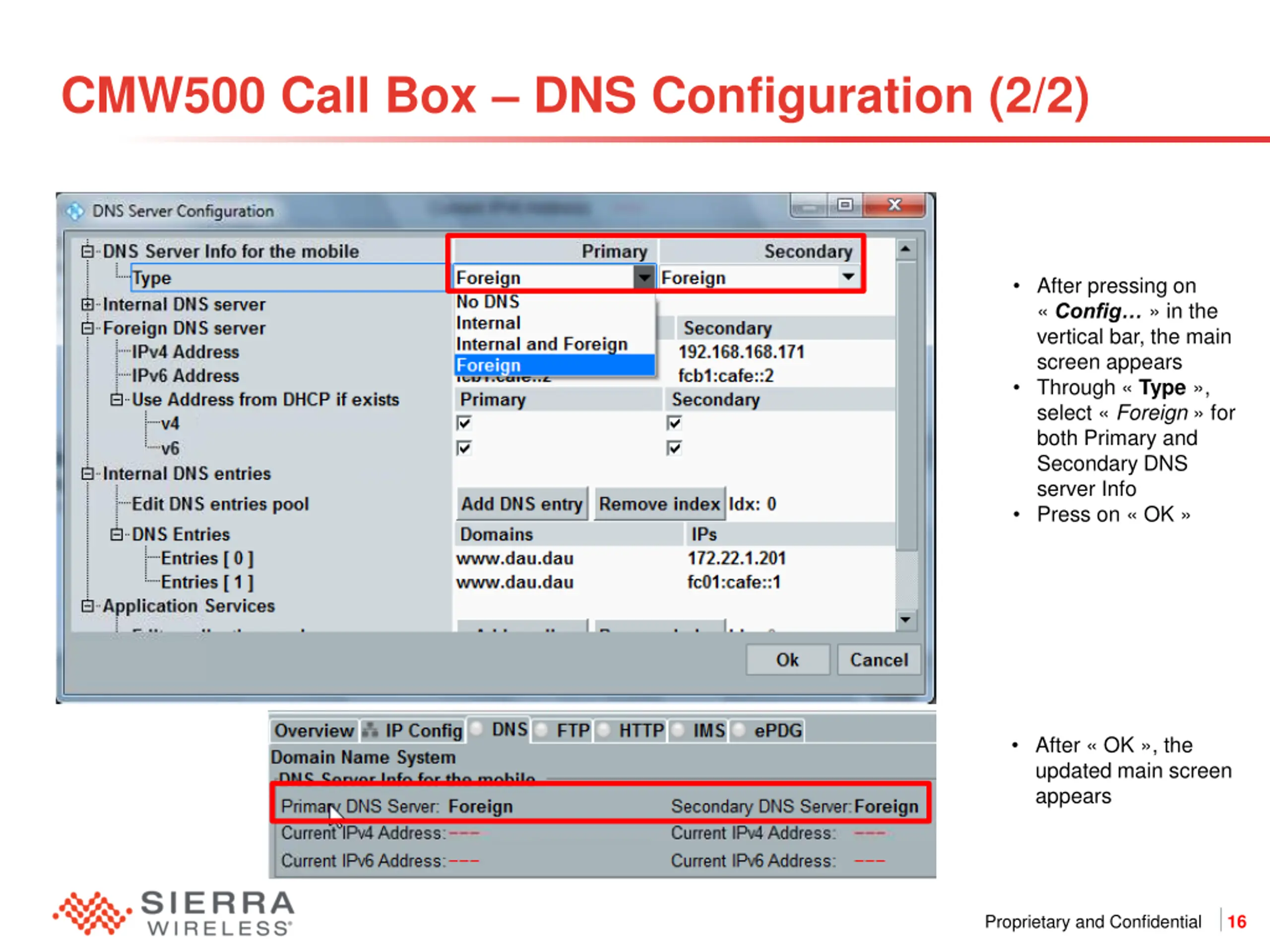The height and width of the screenshot is (952, 1270).
Task: Select Entries [ 1 ] tree item
Action: (x=207, y=583)
